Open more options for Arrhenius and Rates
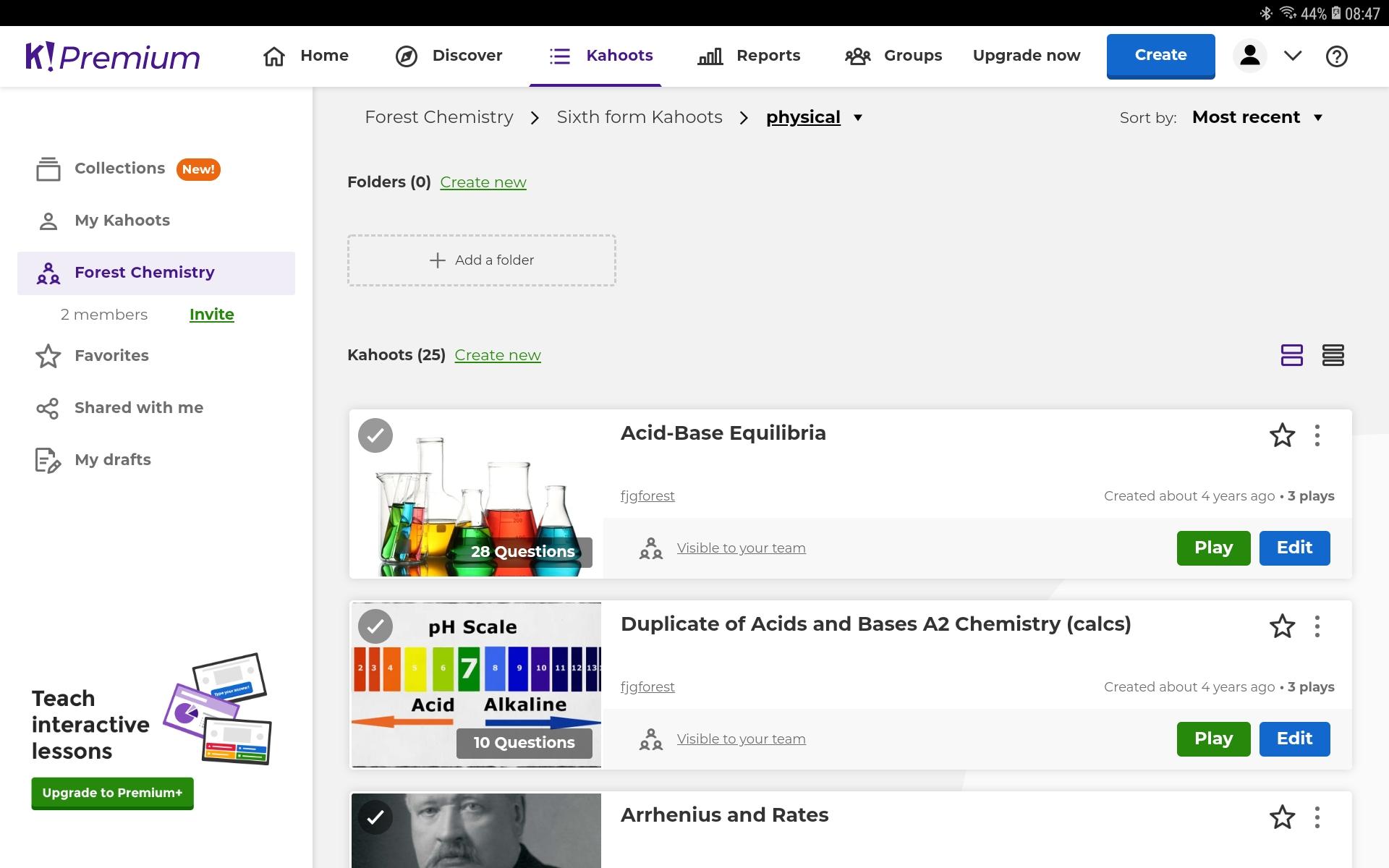Viewport: 1389px width, 868px height. coord(1317,817)
